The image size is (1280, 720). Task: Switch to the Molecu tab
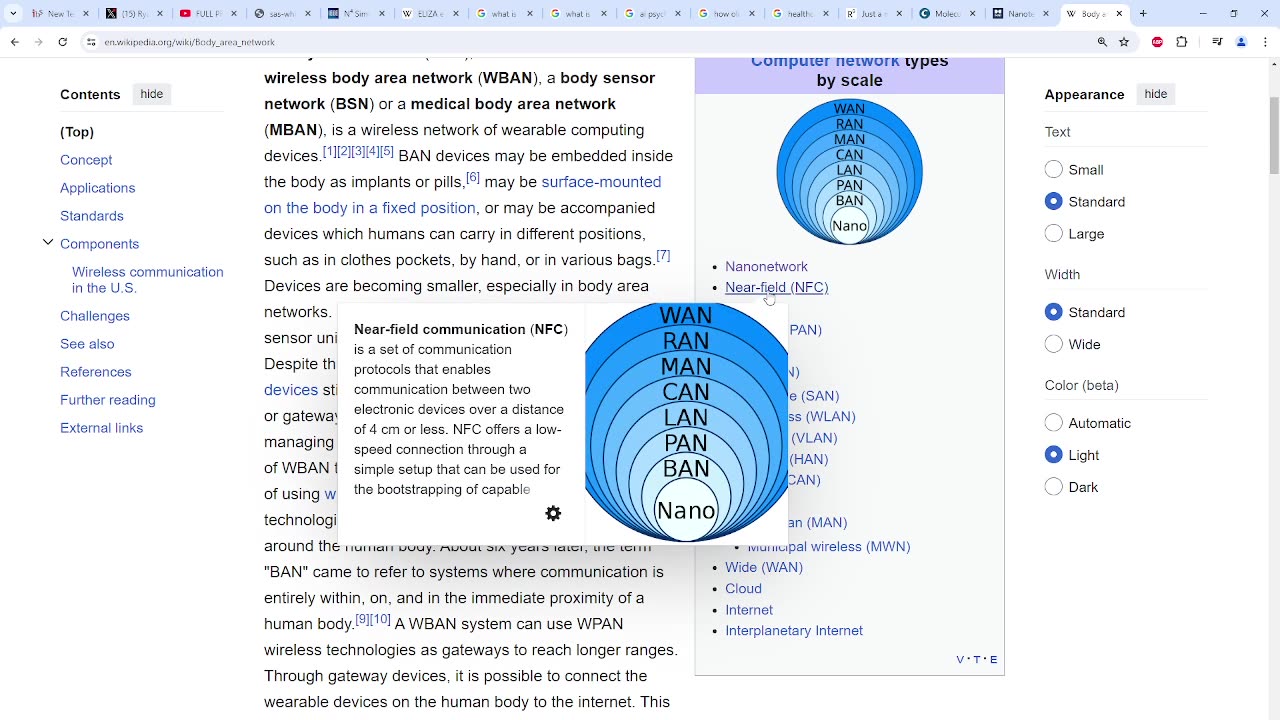pyautogui.click(x=946, y=14)
